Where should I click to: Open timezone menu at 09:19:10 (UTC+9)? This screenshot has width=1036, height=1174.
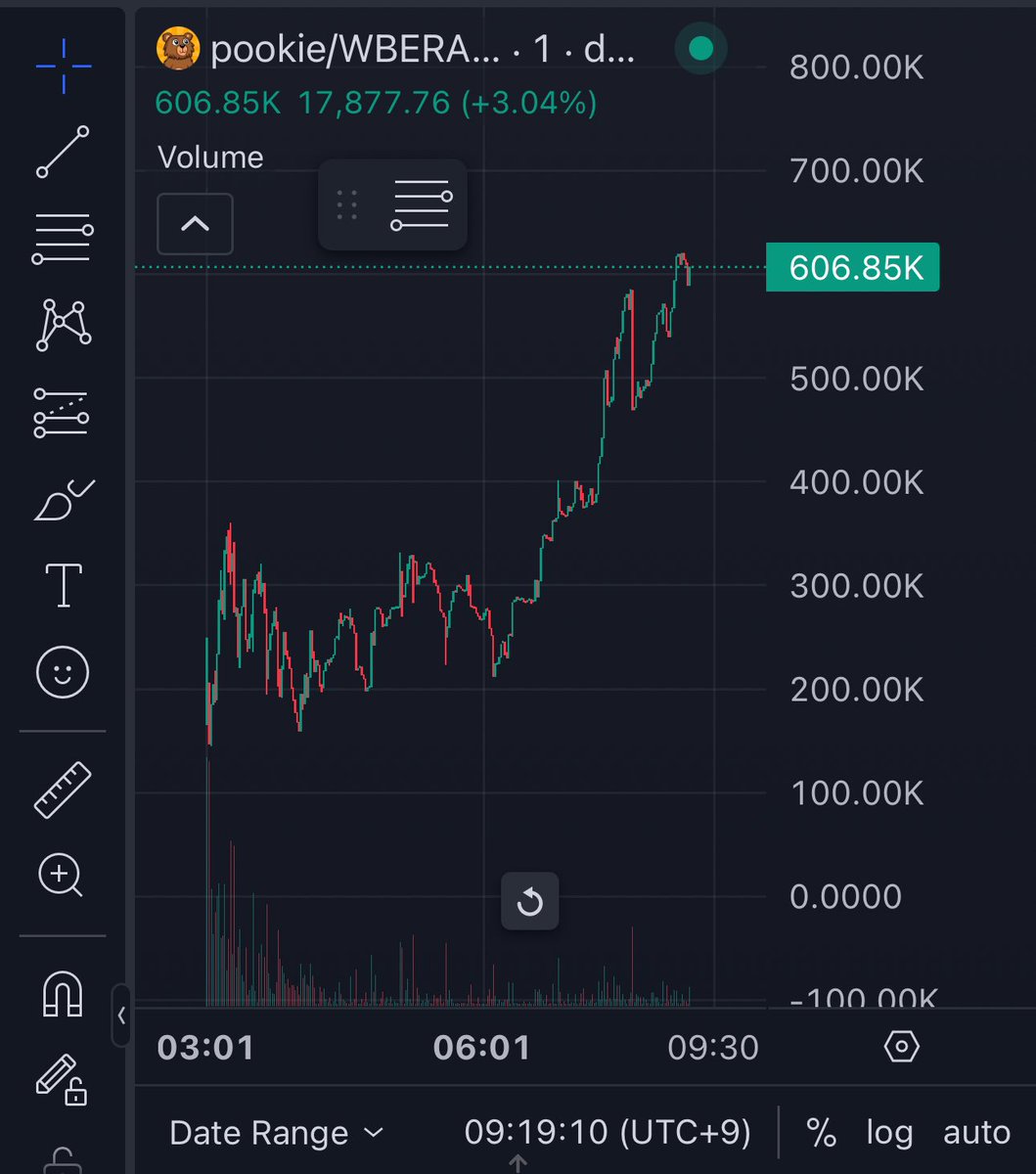(x=608, y=1132)
